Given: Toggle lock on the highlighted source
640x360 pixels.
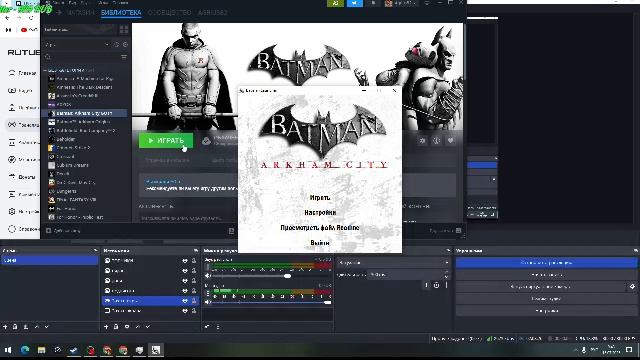Looking at the screenshot, I should coord(194,300).
